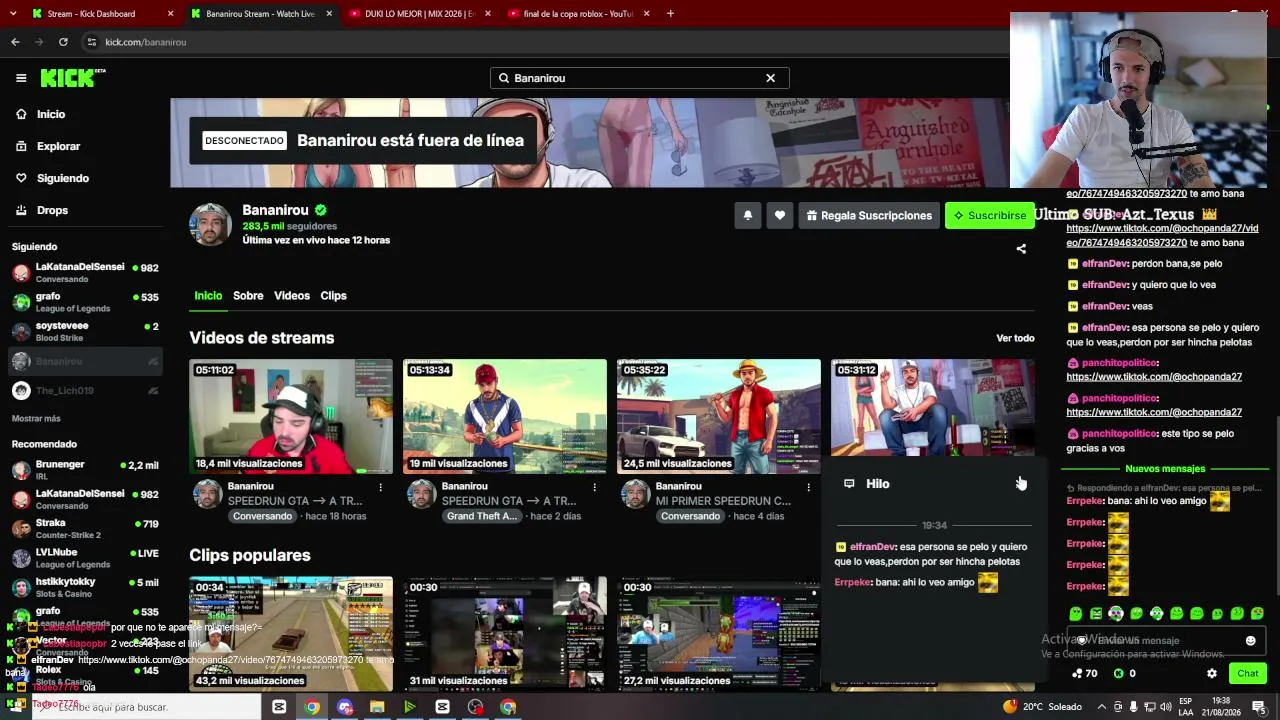Open chat settings gear
The height and width of the screenshot is (720, 1280).
click(1212, 674)
